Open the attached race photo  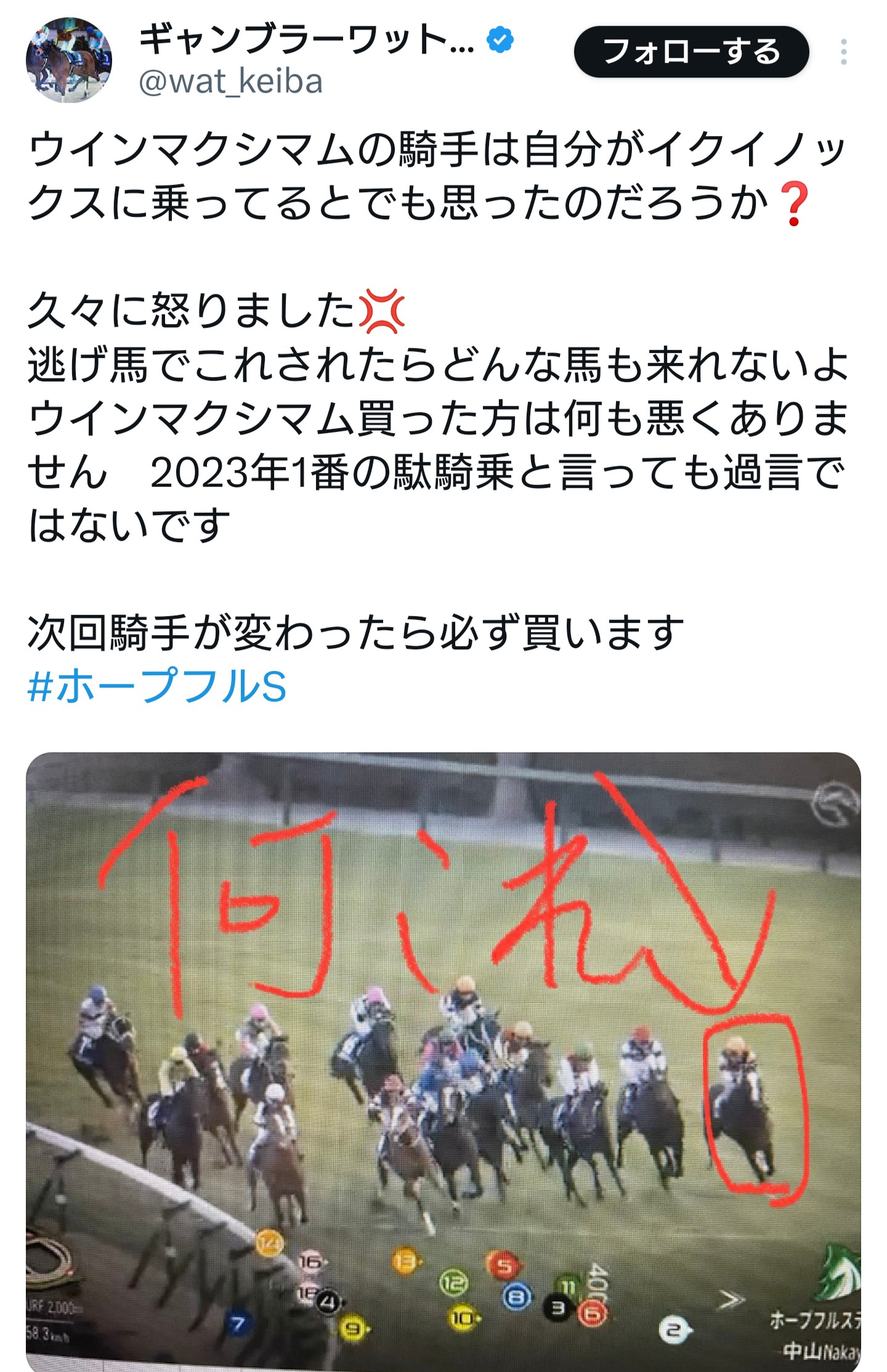coord(443,1061)
